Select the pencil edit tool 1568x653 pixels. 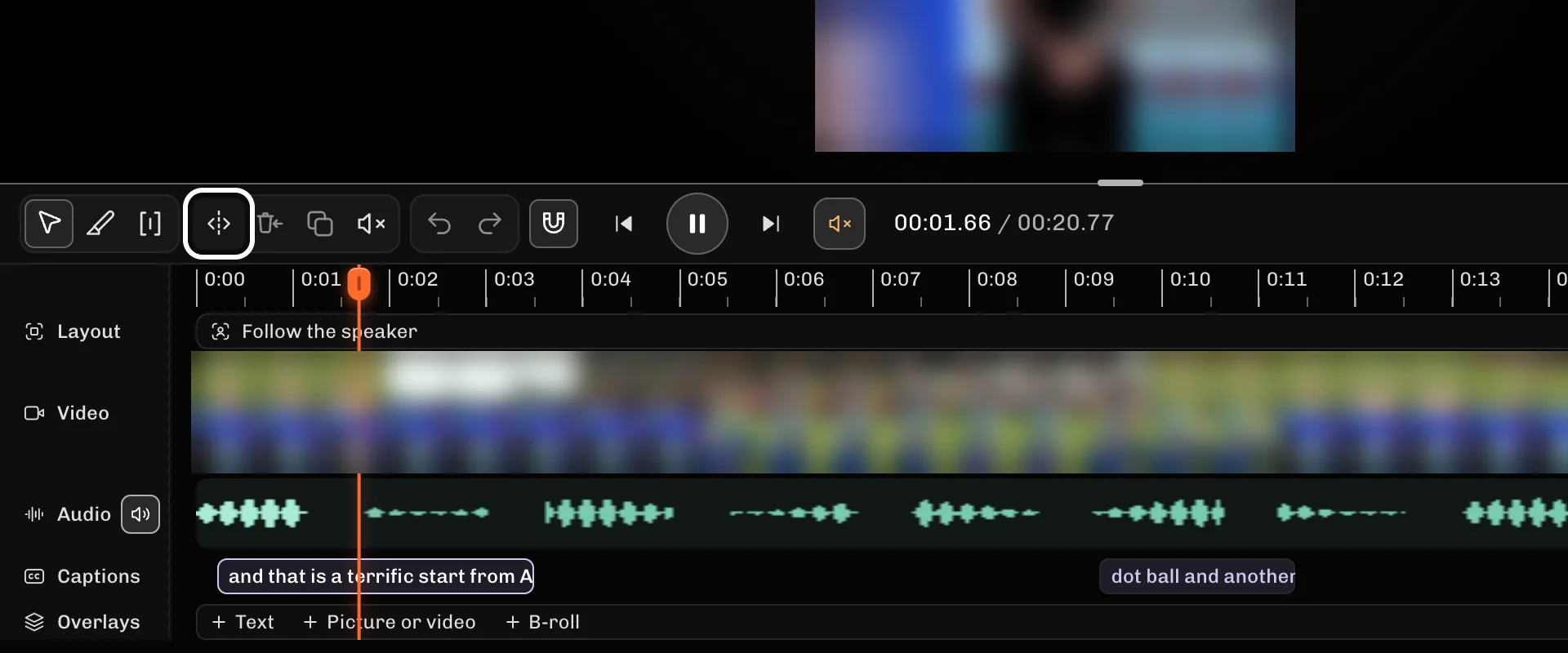100,223
